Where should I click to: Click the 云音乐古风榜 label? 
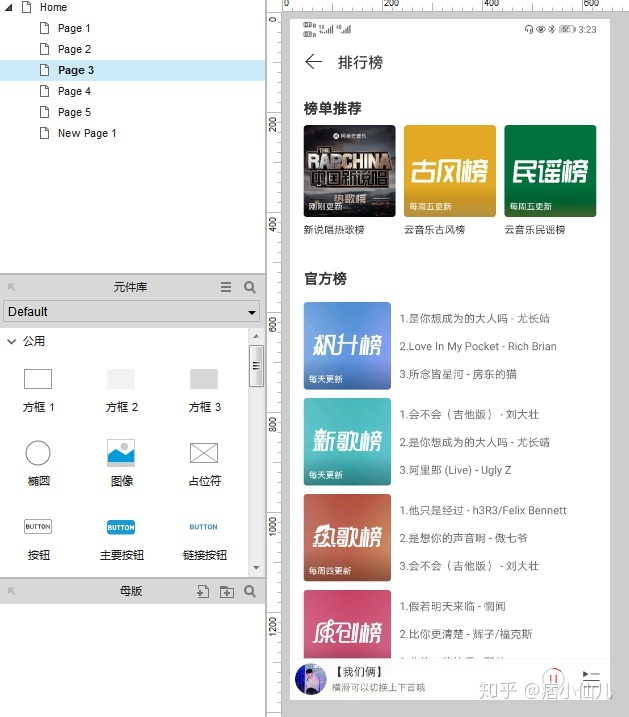click(x=434, y=230)
